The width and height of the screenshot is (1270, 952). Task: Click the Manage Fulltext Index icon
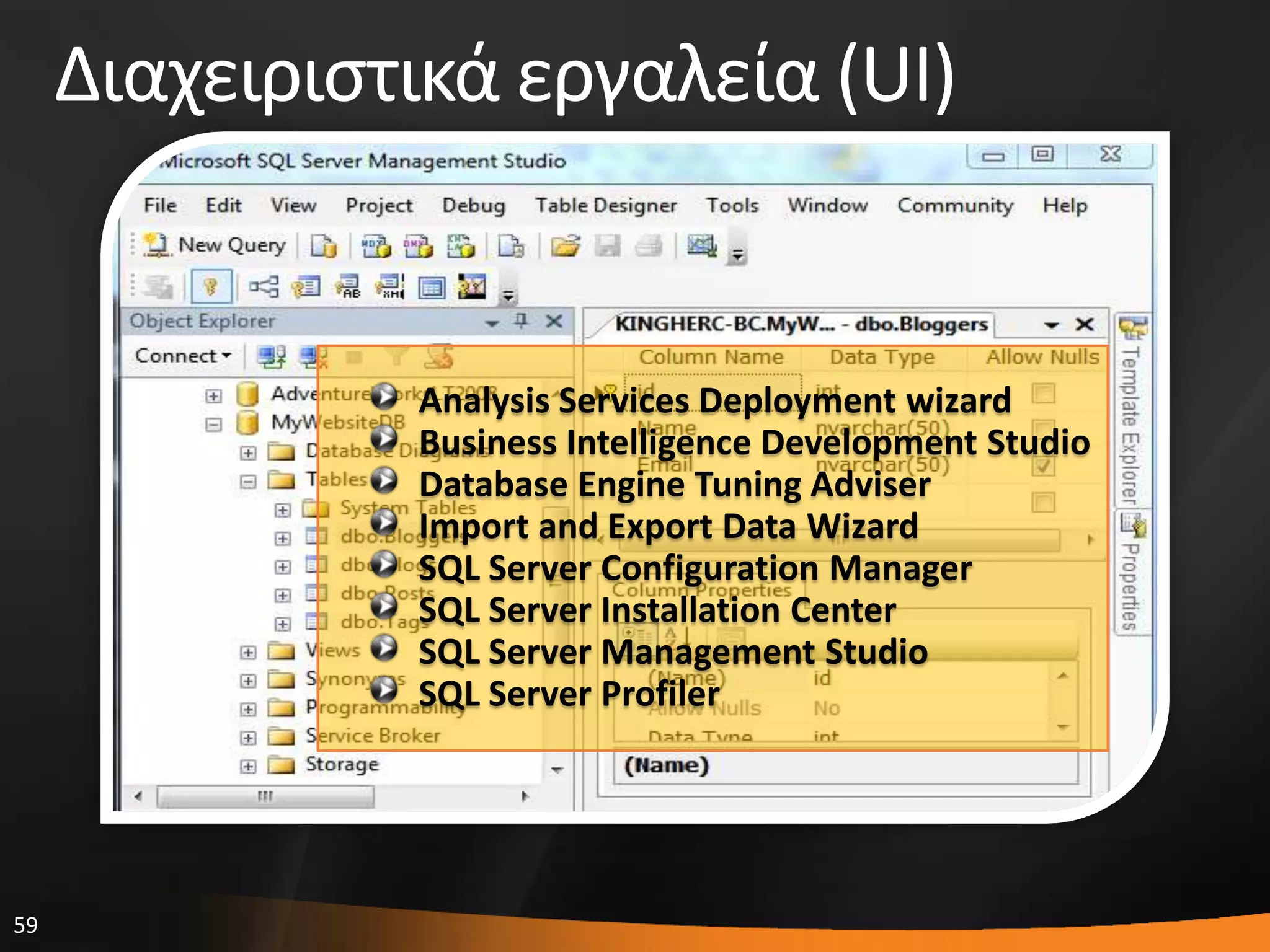pyautogui.click(x=348, y=287)
